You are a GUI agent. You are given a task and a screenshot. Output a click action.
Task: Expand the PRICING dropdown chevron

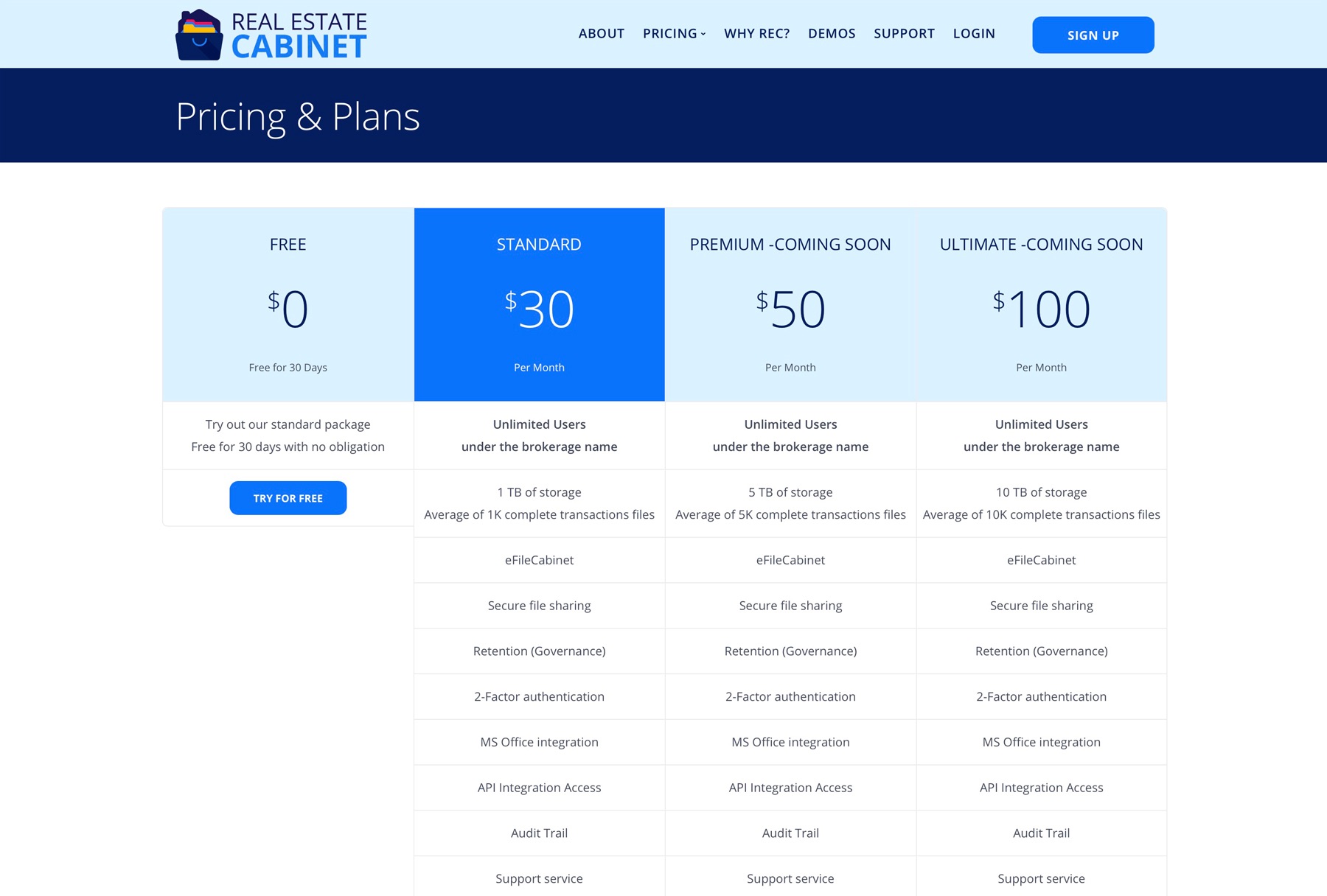point(703,34)
